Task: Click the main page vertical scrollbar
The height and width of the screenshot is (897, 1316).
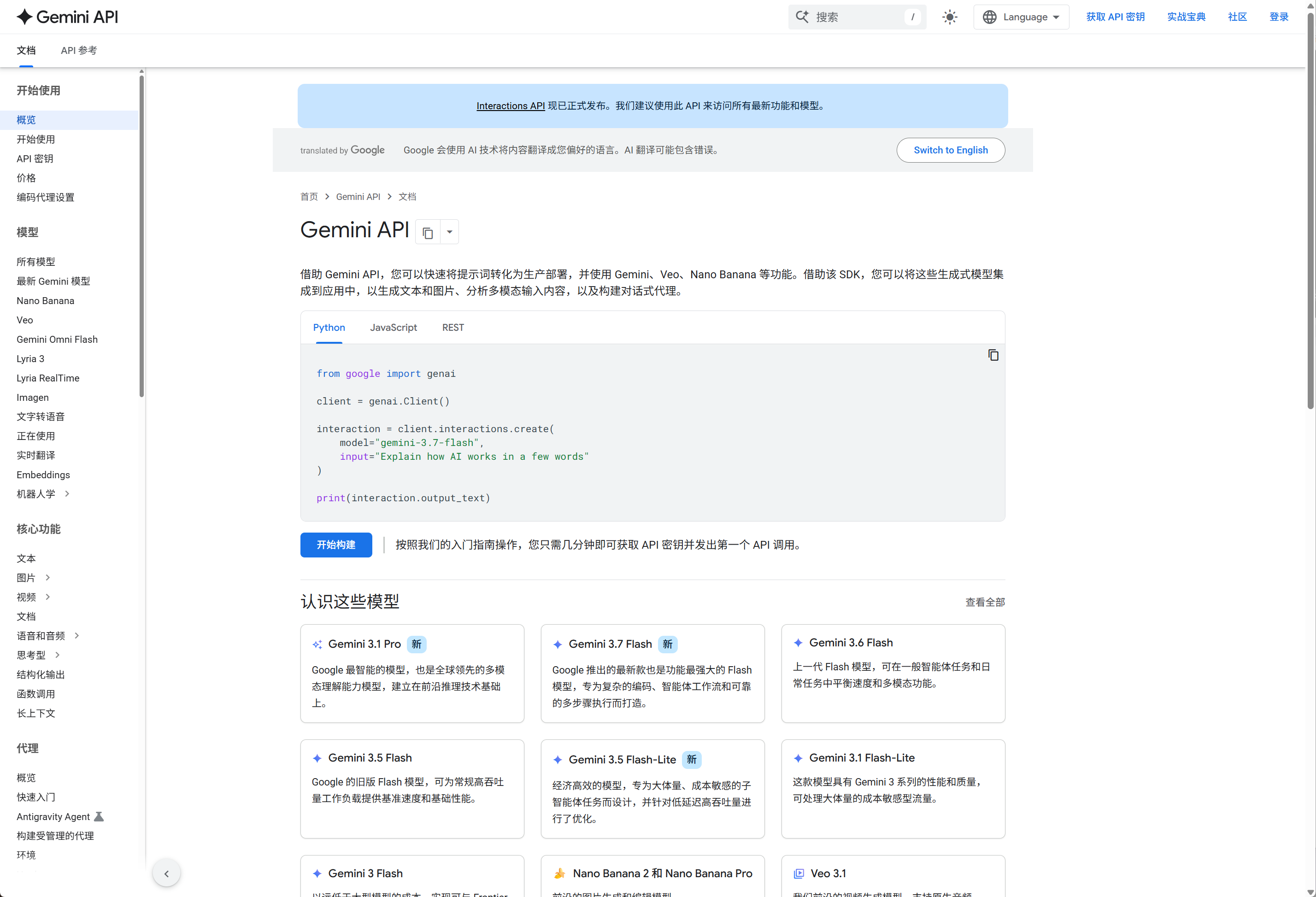Action: pyautogui.click(x=1310, y=210)
